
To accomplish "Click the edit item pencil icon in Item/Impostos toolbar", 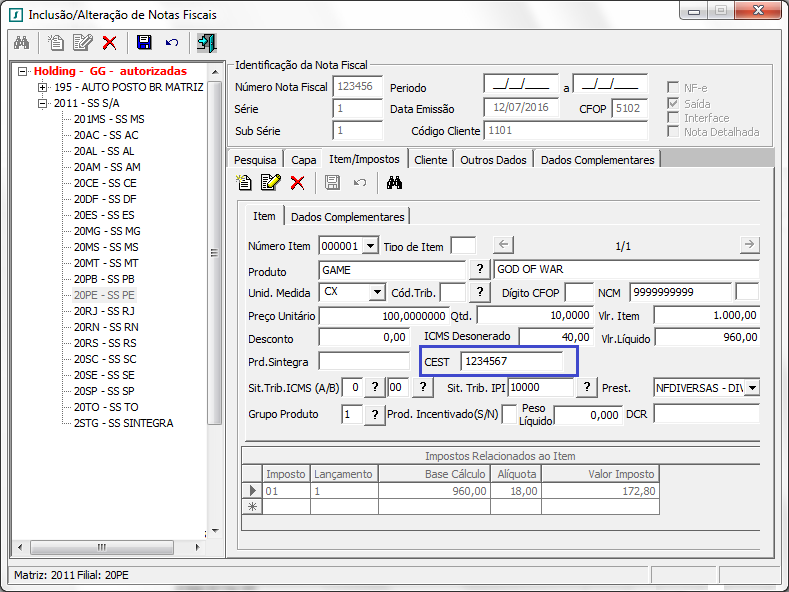I will (270, 182).
